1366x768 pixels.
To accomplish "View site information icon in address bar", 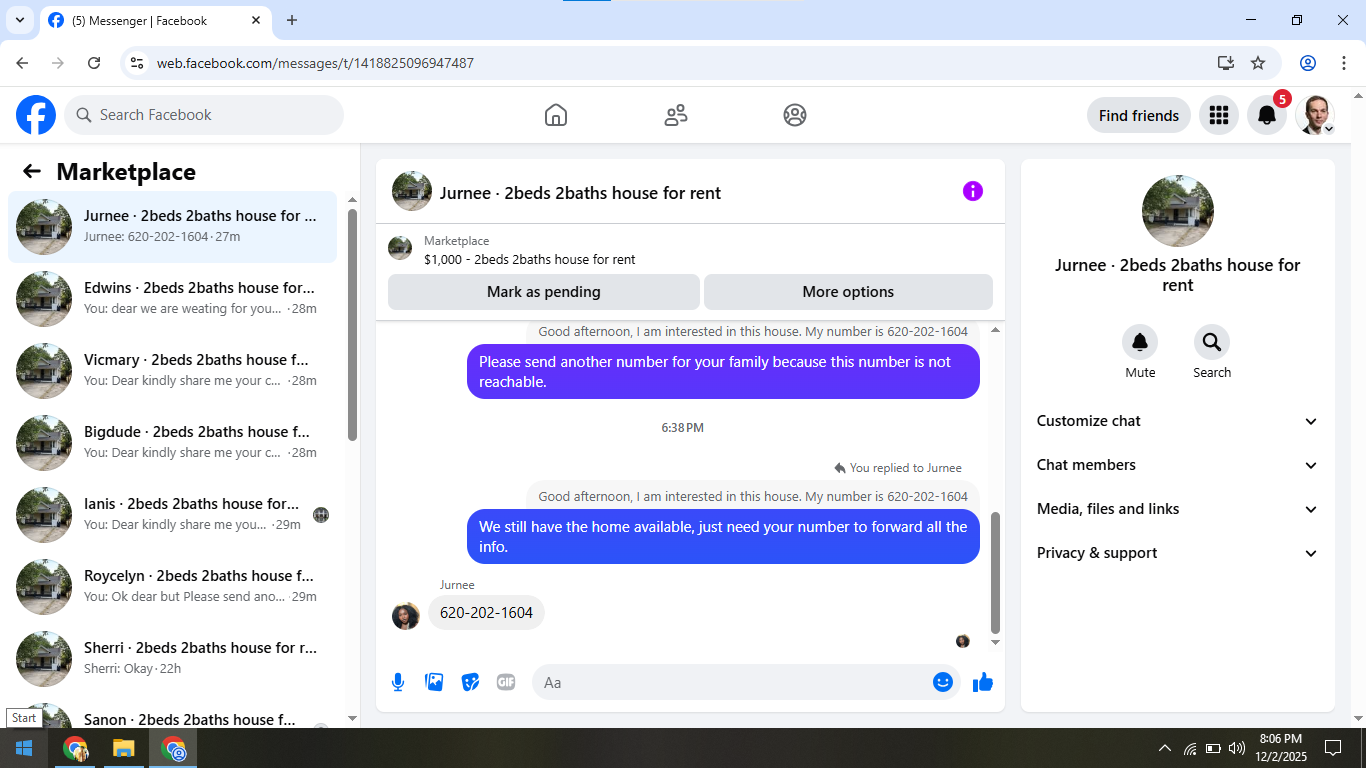I will [x=138, y=63].
